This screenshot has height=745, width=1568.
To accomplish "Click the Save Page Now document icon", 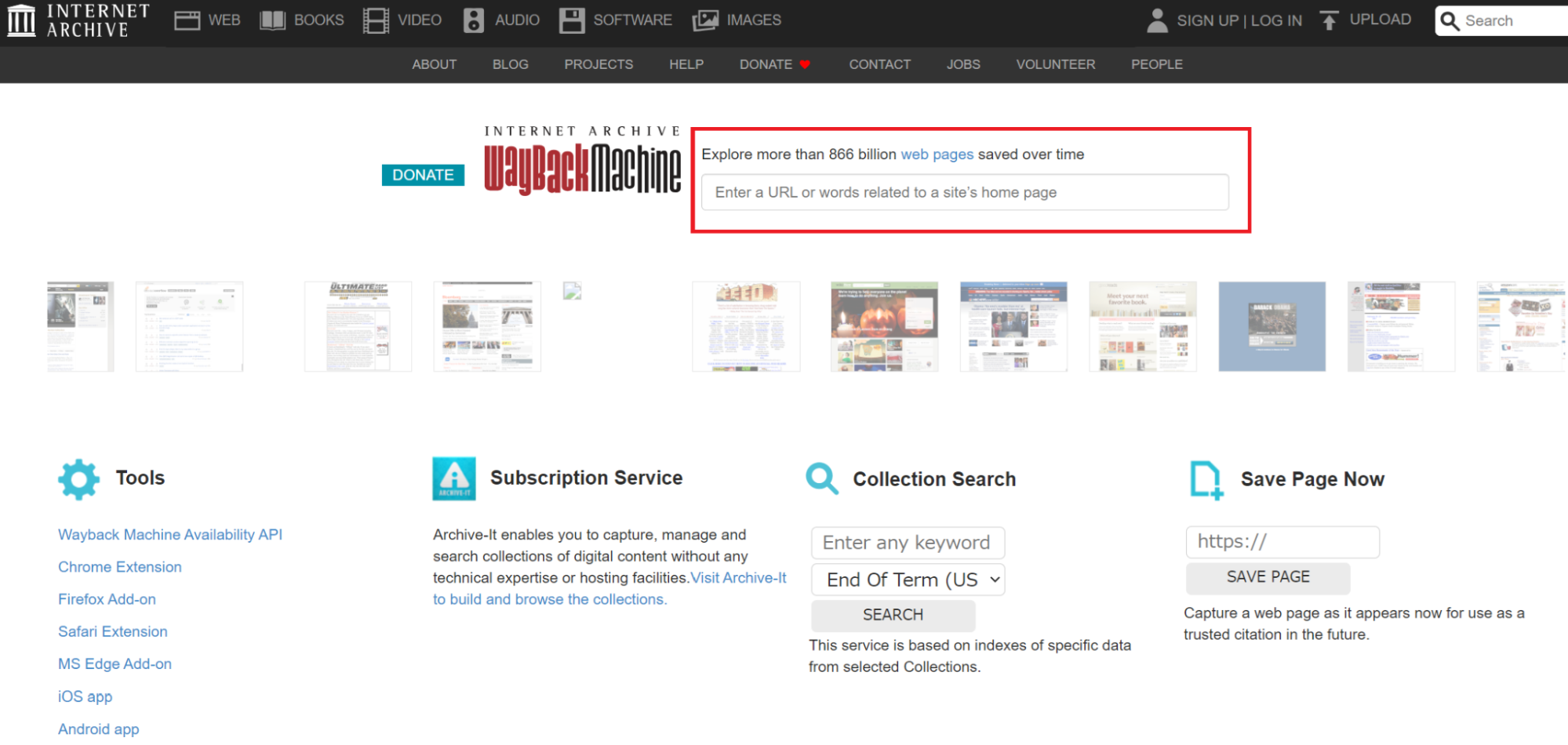I will click(x=1206, y=480).
